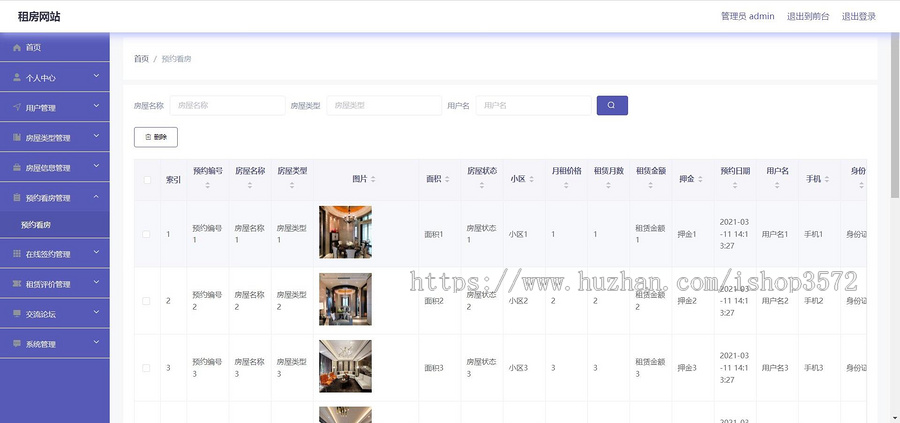Viewport: 900px width, 423px height.
Task: Click 管理员 admin in the header
Action: [x=747, y=16]
